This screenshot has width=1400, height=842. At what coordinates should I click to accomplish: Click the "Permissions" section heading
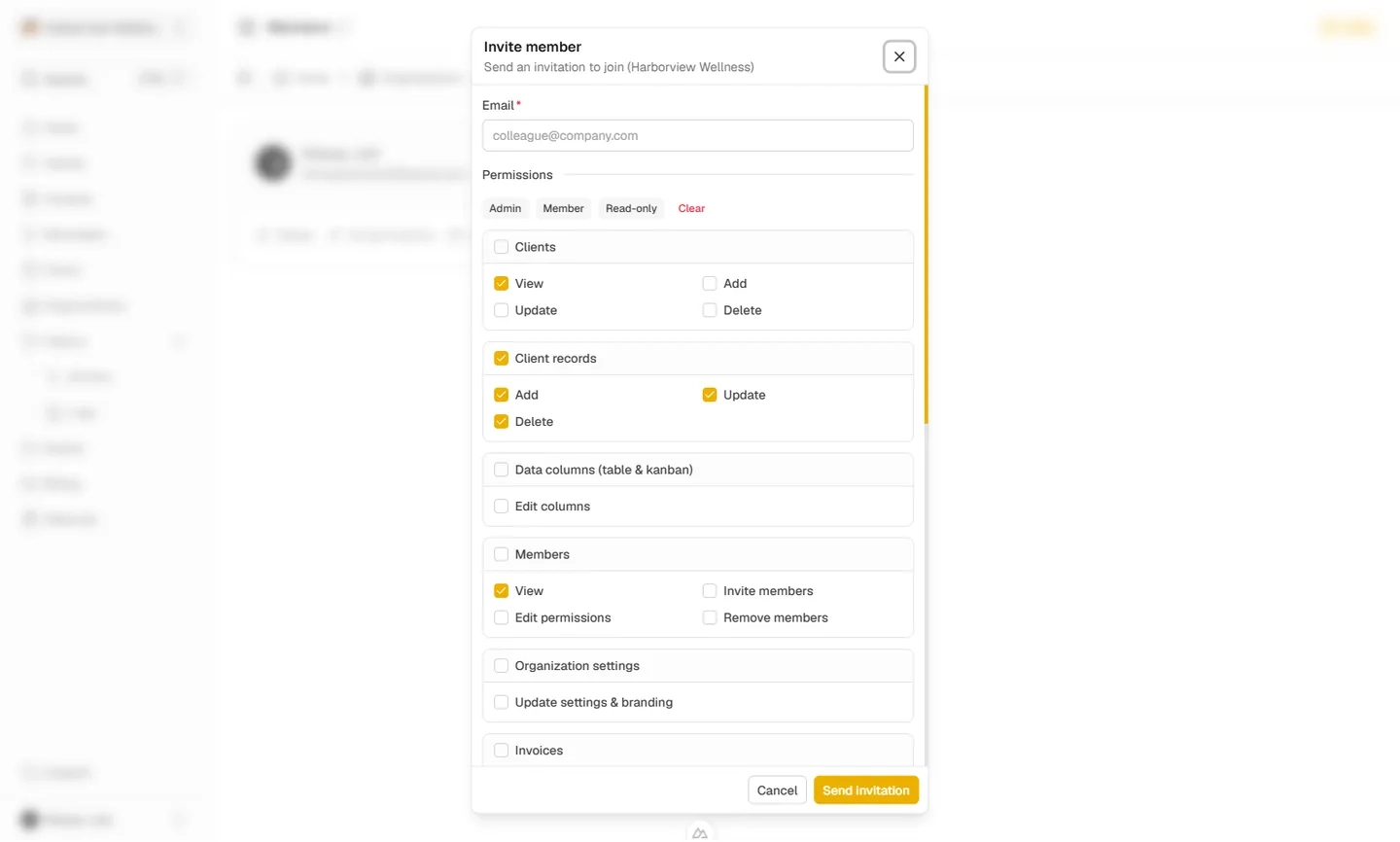[517, 175]
